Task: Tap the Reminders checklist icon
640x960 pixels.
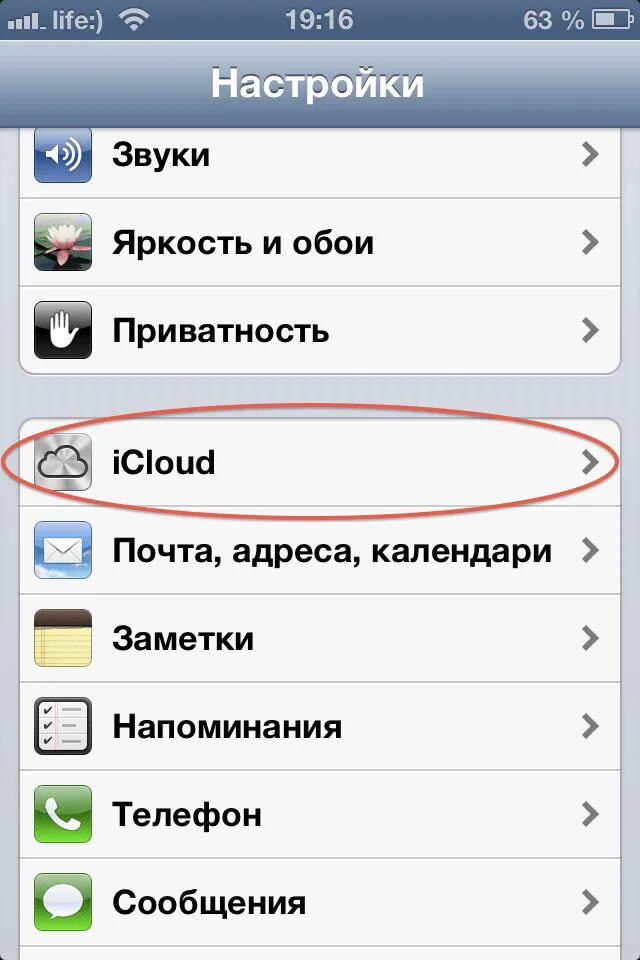Action: [x=63, y=726]
